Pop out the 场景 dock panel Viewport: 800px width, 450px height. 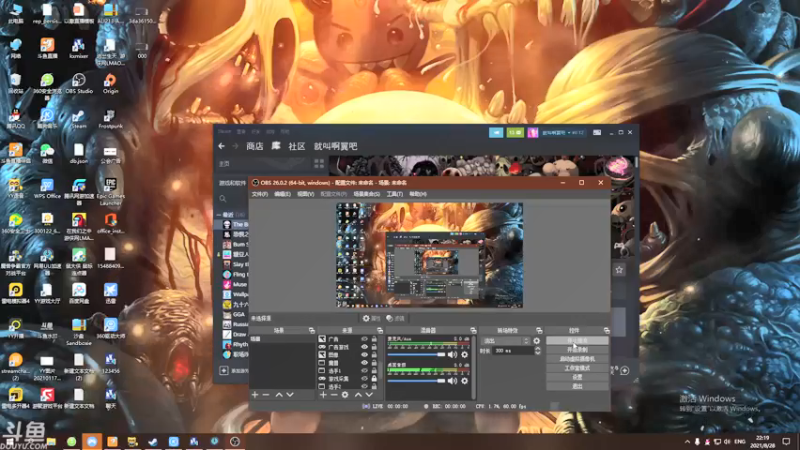312,331
